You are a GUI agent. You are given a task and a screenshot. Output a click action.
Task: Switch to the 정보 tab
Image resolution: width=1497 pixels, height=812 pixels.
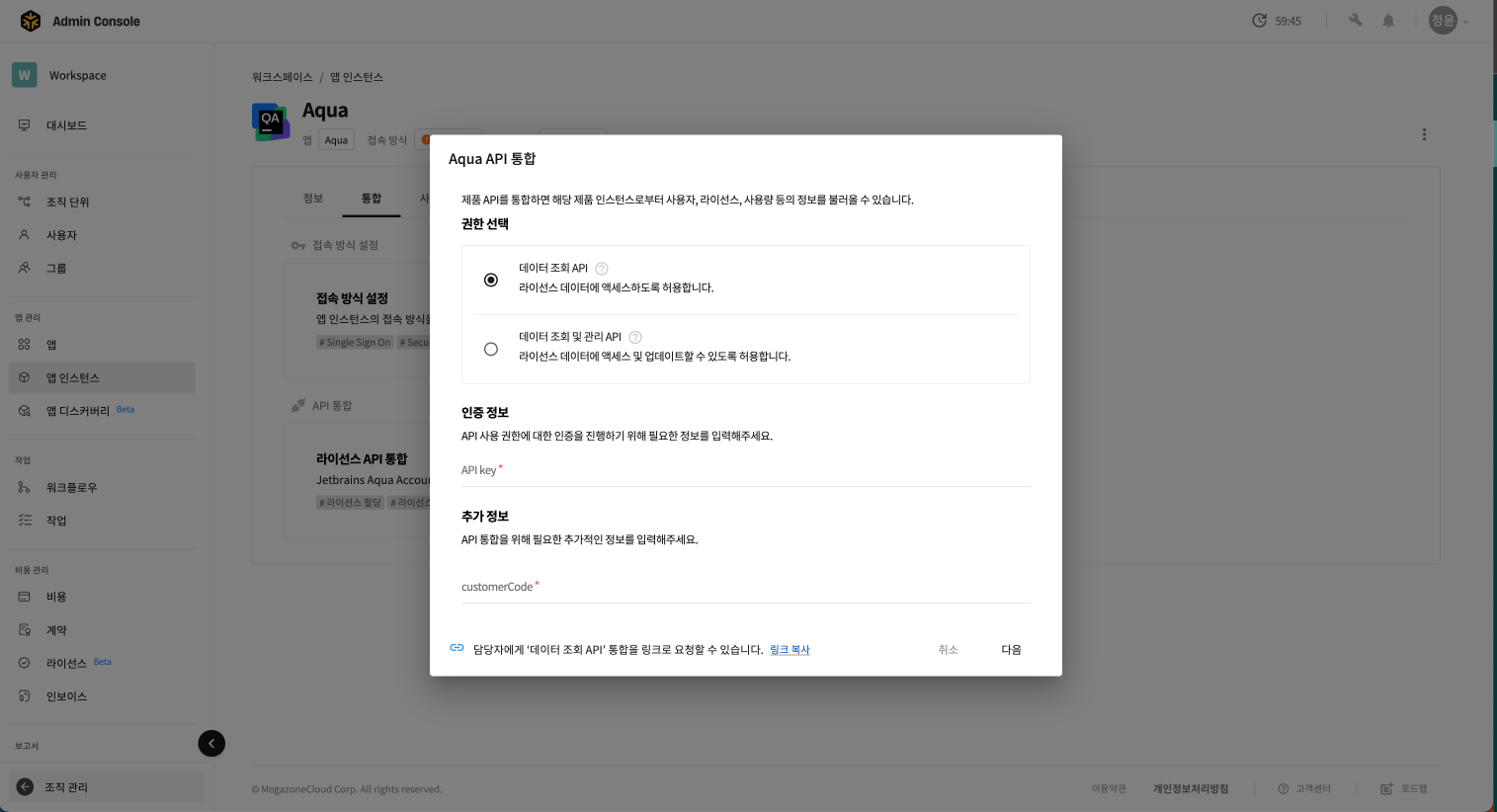pos(313,199)
